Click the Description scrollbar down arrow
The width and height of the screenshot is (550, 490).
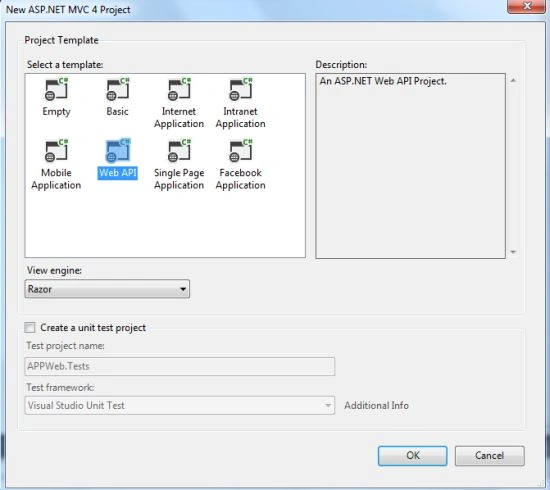513,252
